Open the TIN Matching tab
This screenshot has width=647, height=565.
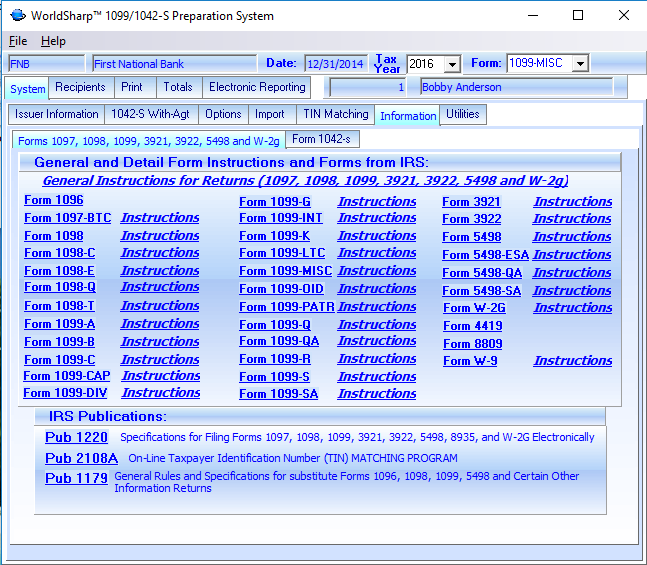[334, 115]
